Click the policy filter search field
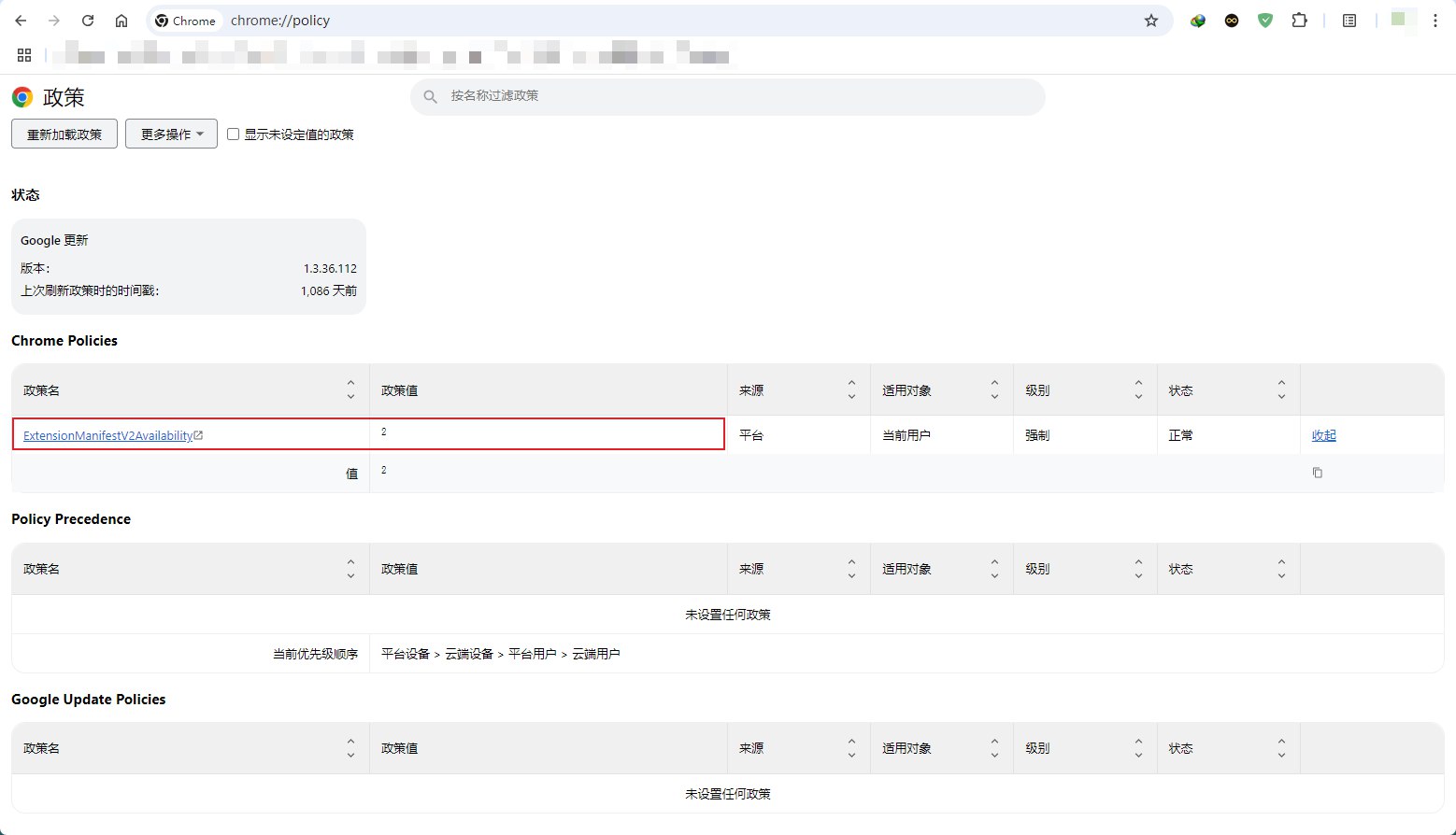Image resolution: width=1456 pixels, height=835 pixels. (x=727, y=96)
